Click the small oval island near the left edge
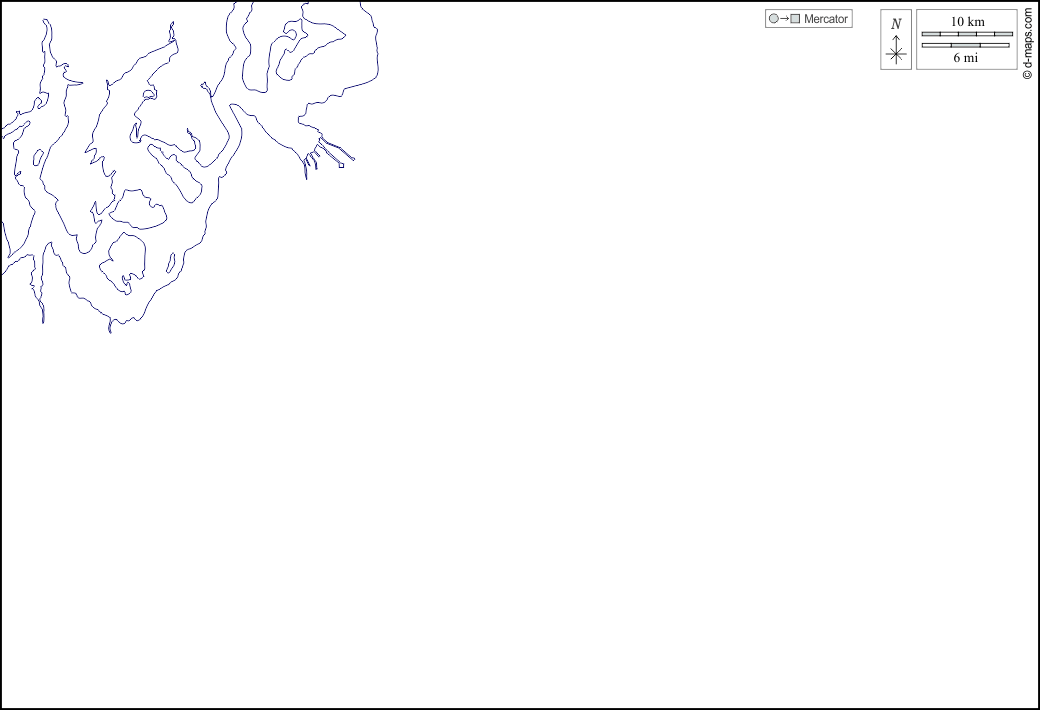This screenshot has width=1040, height=710. (38, 158)
